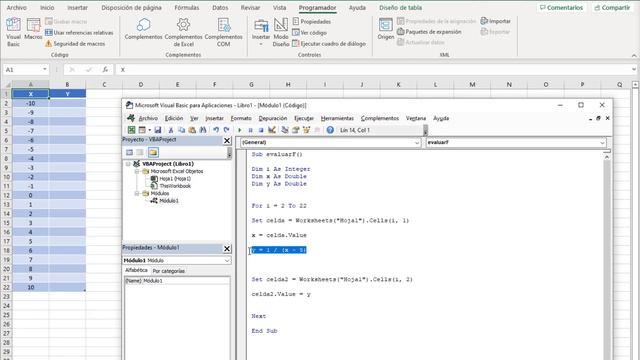This screenshot has width=640, height=360.
Task: Click the Compartir button
Action: [x=612, y=8]
